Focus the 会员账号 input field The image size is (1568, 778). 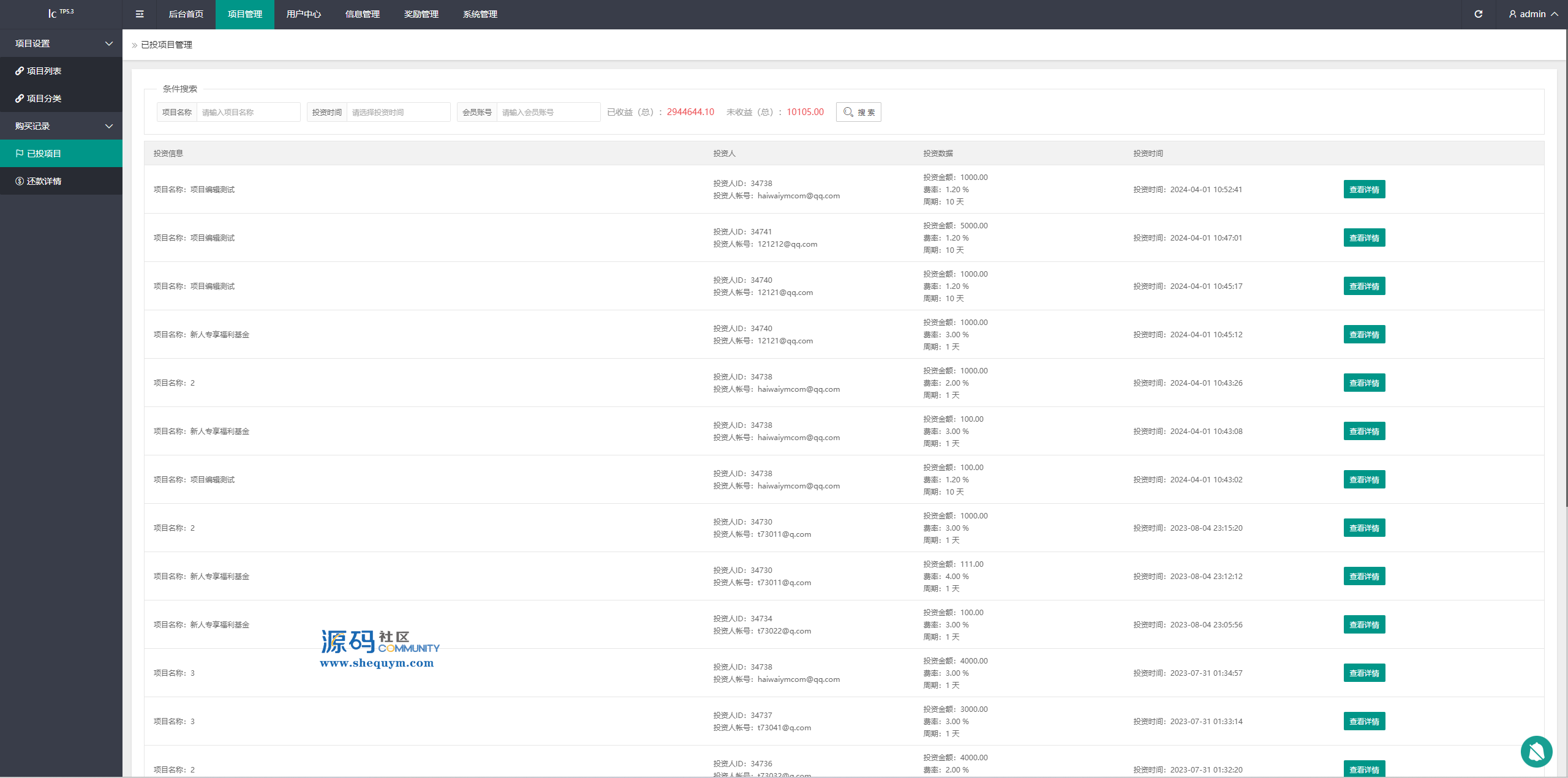[548, 112]
